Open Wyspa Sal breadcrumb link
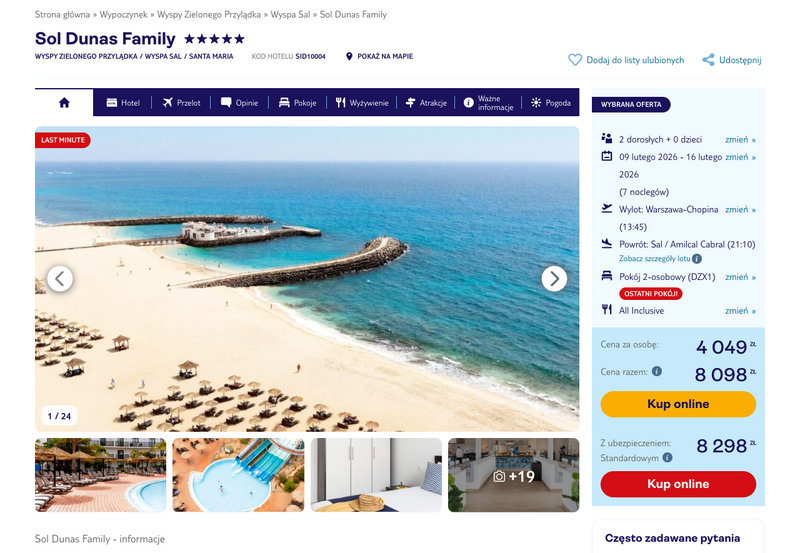Image resolution: width=800 pixels, height=553 pixels. coord(290,14)
